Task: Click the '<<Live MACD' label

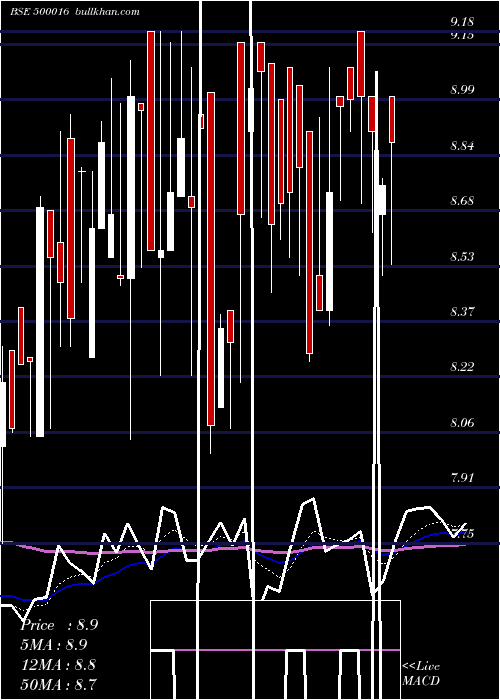Action: pyautogui.click(x=421, y=673)
